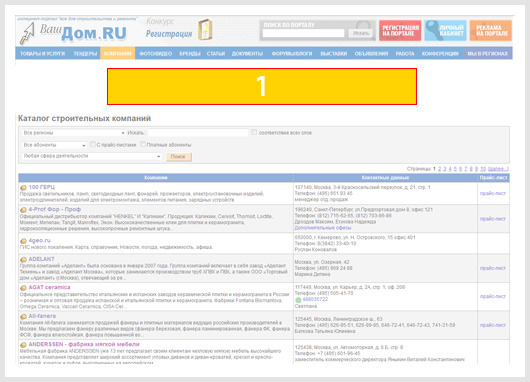
Task: Click the Поиск catalog button
Action: coord(178,157)
